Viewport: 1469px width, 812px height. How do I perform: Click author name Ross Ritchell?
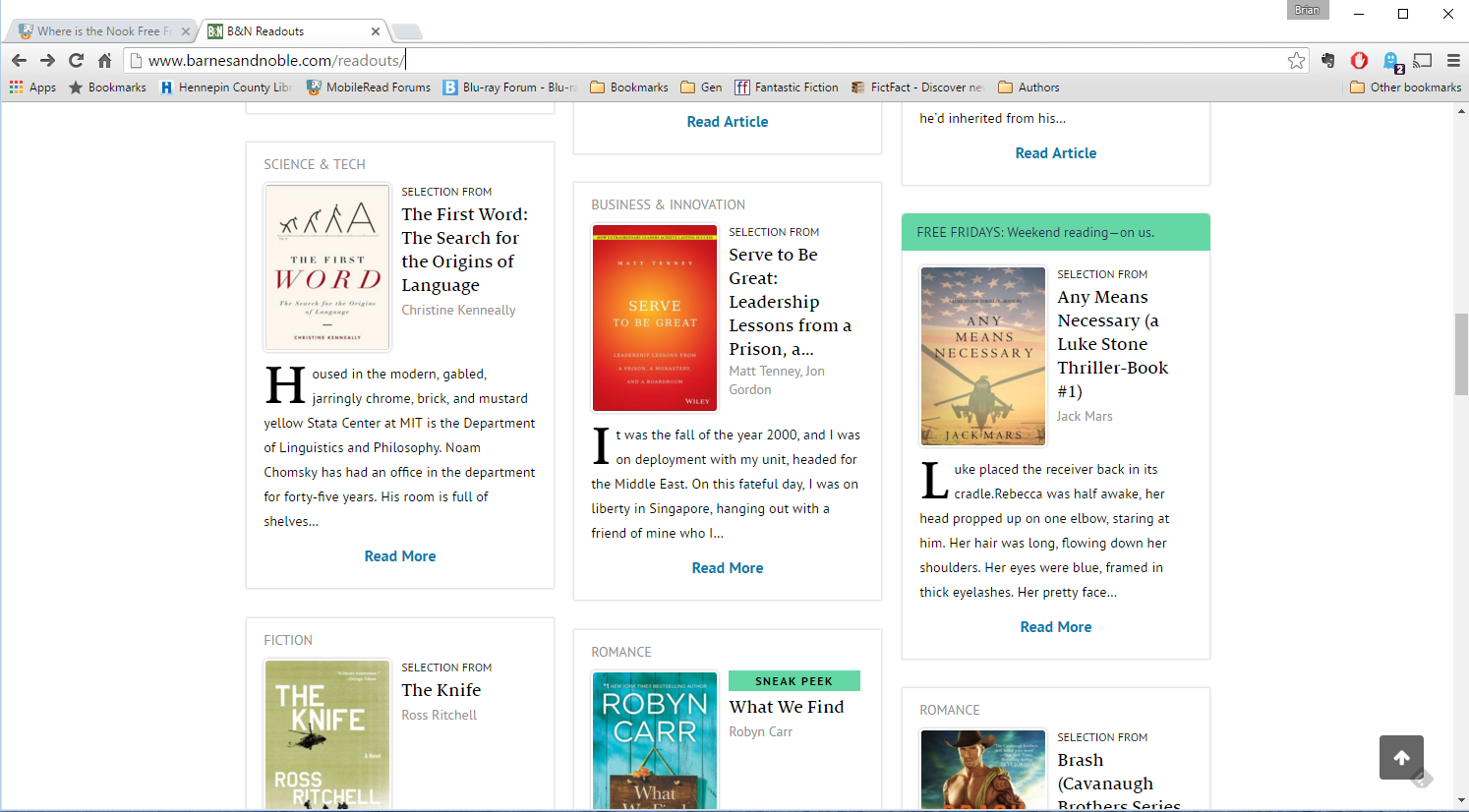(439, 715)
